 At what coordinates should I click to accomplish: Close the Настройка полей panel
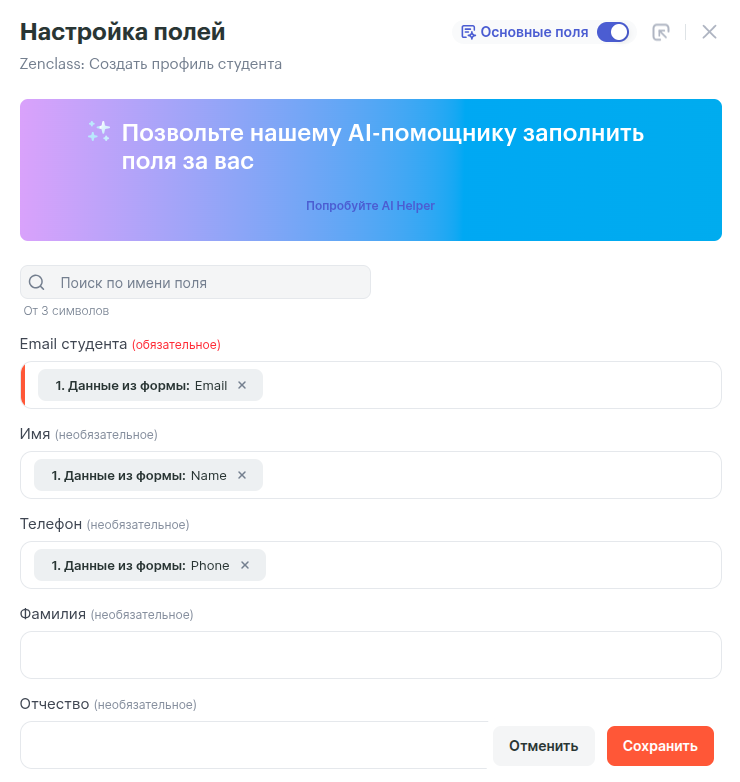[x=709, y=32]
